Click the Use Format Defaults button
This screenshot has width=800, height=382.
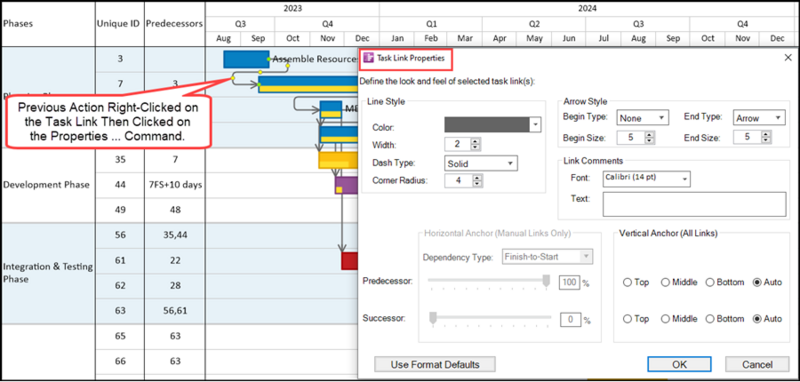[x=435, y=364]
